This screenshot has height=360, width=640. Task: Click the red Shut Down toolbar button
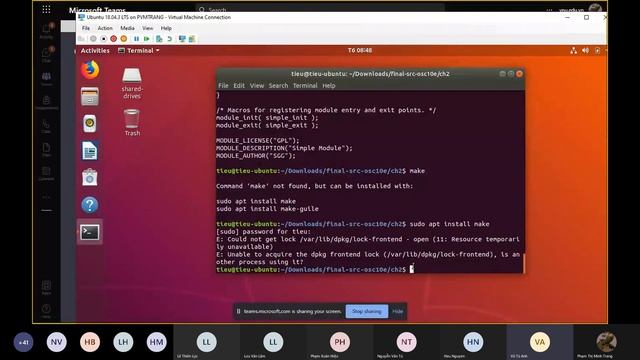pyautogui.click(x=113, y=39)
